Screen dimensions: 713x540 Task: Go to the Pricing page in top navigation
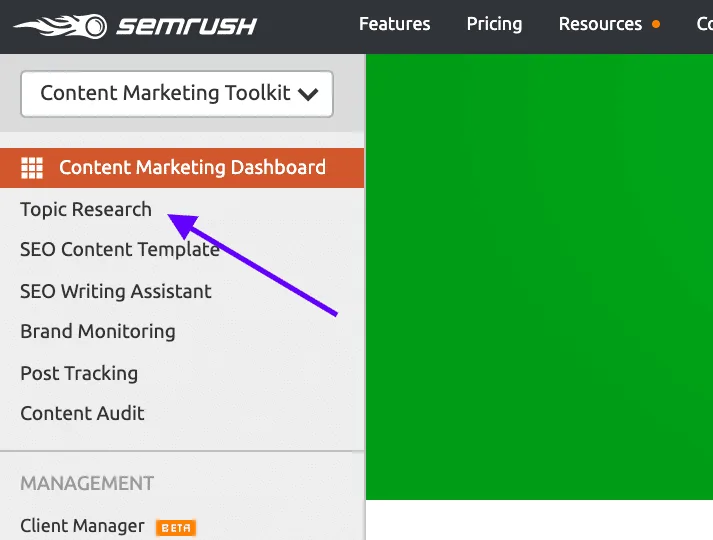click(494, 24)
